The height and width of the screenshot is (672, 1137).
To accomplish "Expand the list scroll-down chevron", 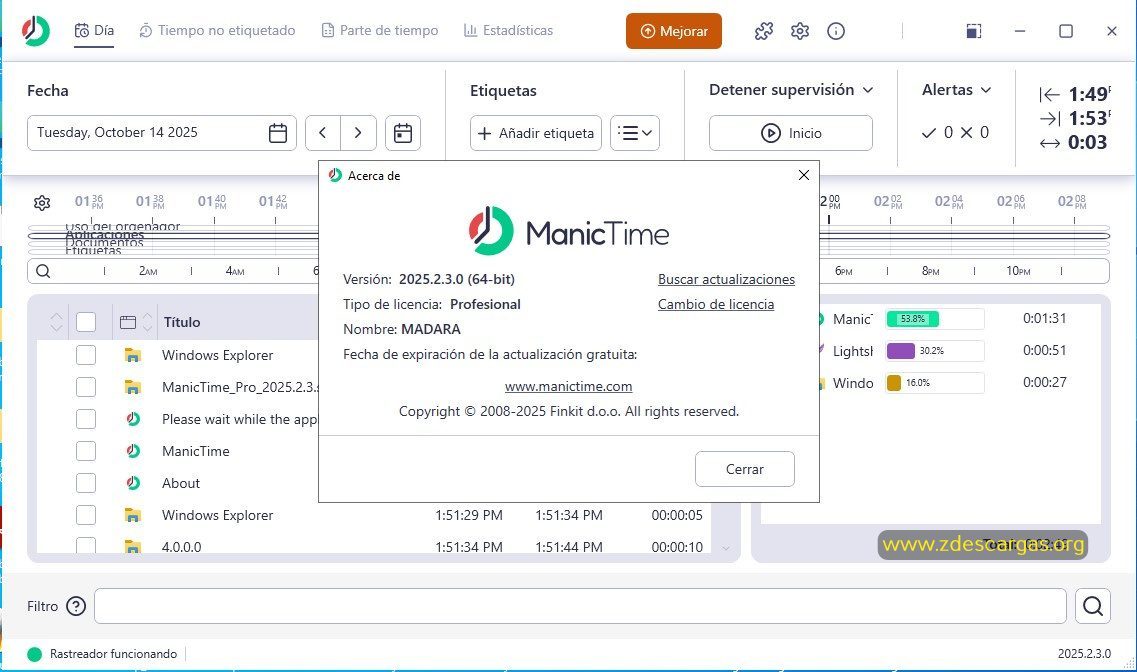I will (726, 548).
